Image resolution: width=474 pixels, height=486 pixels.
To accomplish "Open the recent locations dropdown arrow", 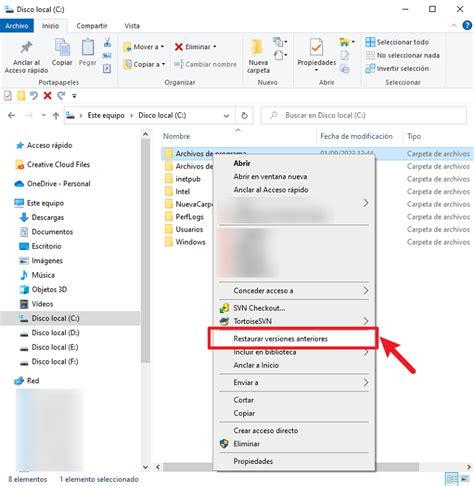I will 43,115.
